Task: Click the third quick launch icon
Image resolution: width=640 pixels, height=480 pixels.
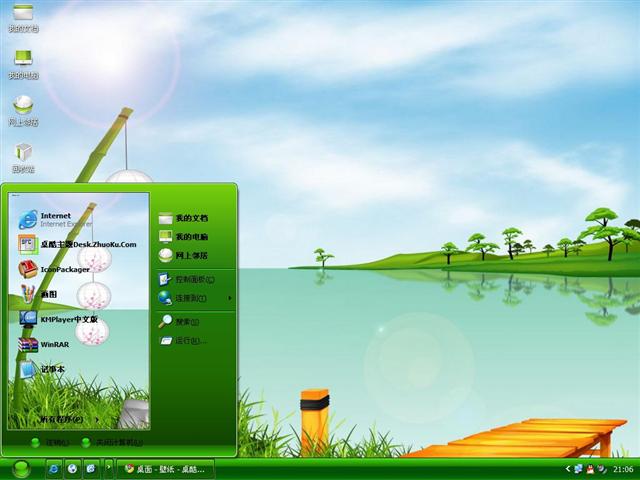Action: point(91,469)
